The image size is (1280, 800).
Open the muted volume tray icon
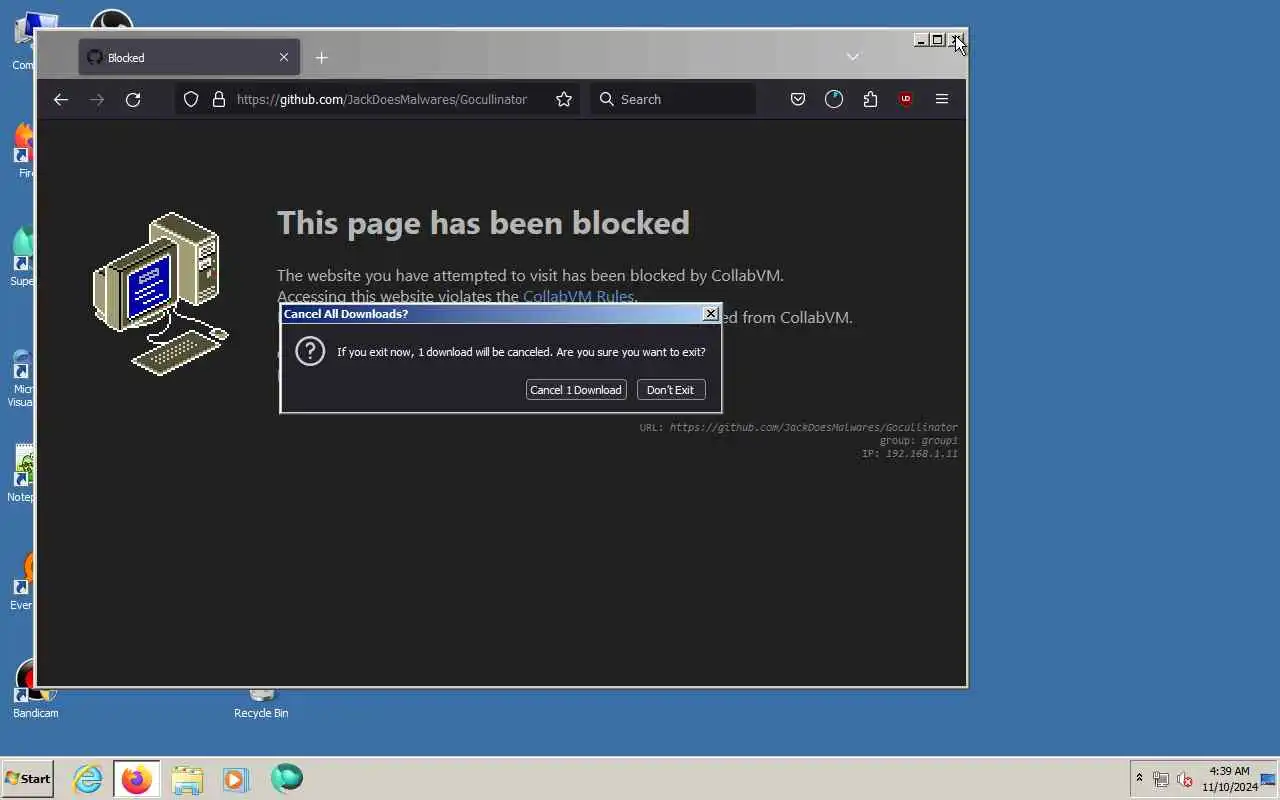pos(1185,779)
